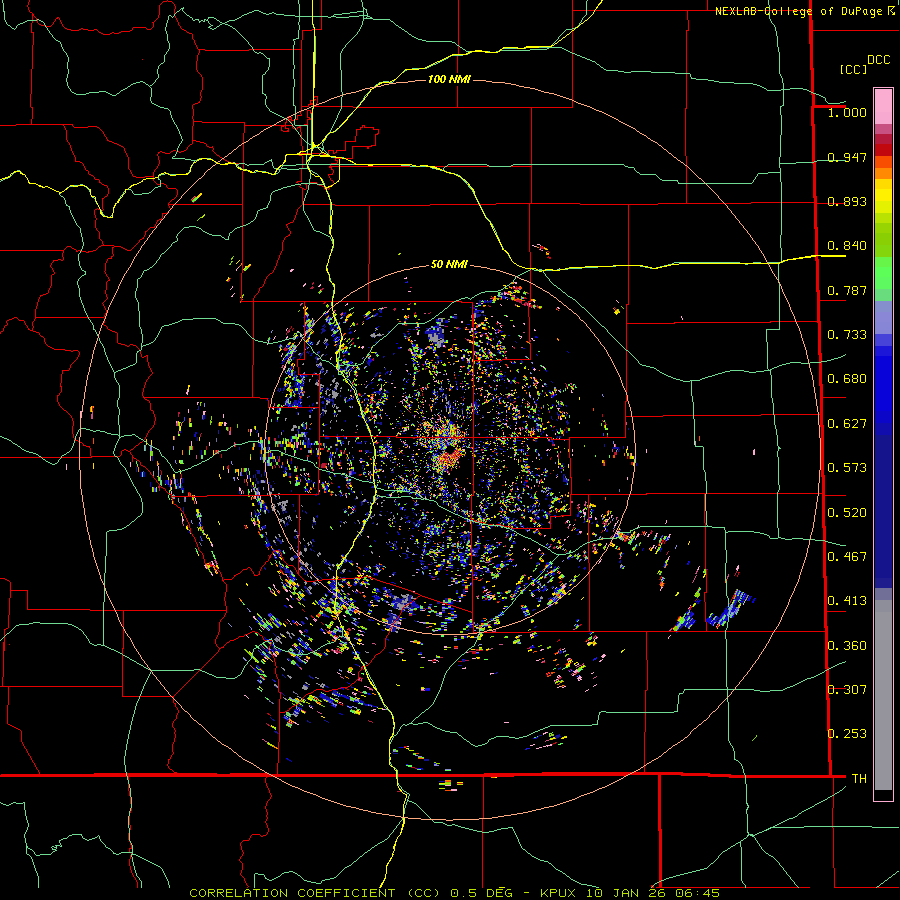Select the 0.840 scale value

pos(847,246)
